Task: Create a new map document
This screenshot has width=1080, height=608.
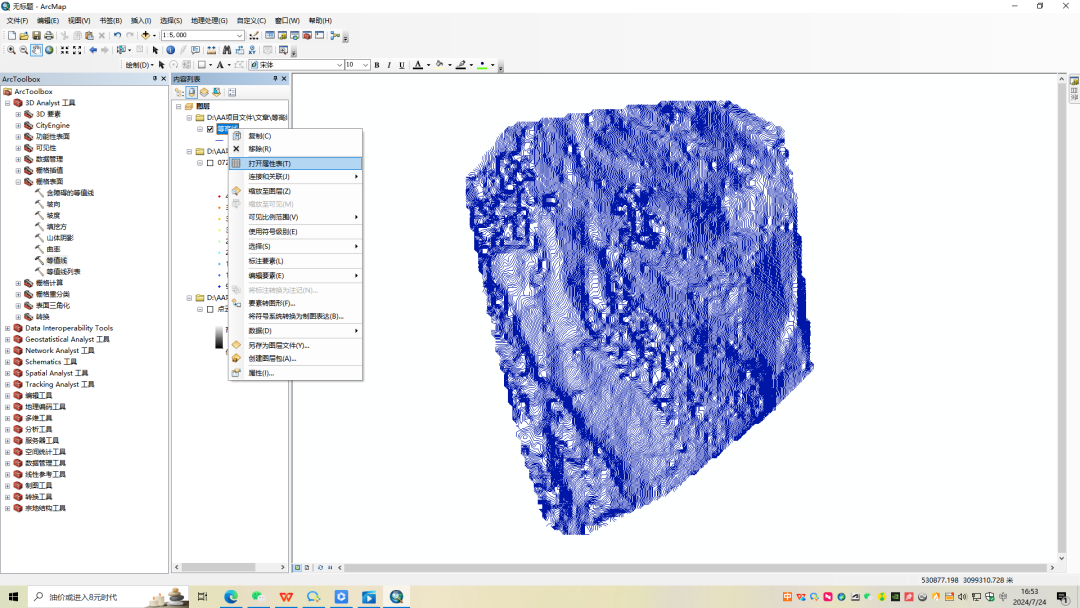Action: click(12, 35)
